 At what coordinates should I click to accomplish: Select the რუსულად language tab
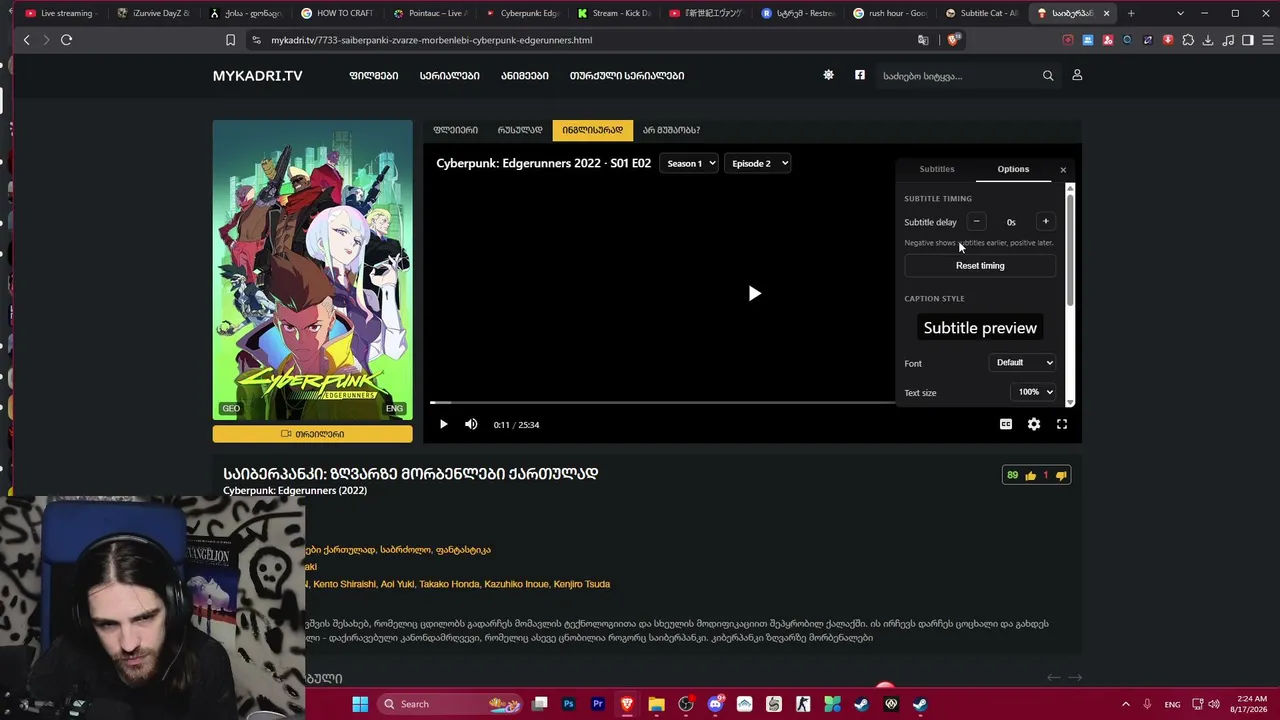coord(520,130)
